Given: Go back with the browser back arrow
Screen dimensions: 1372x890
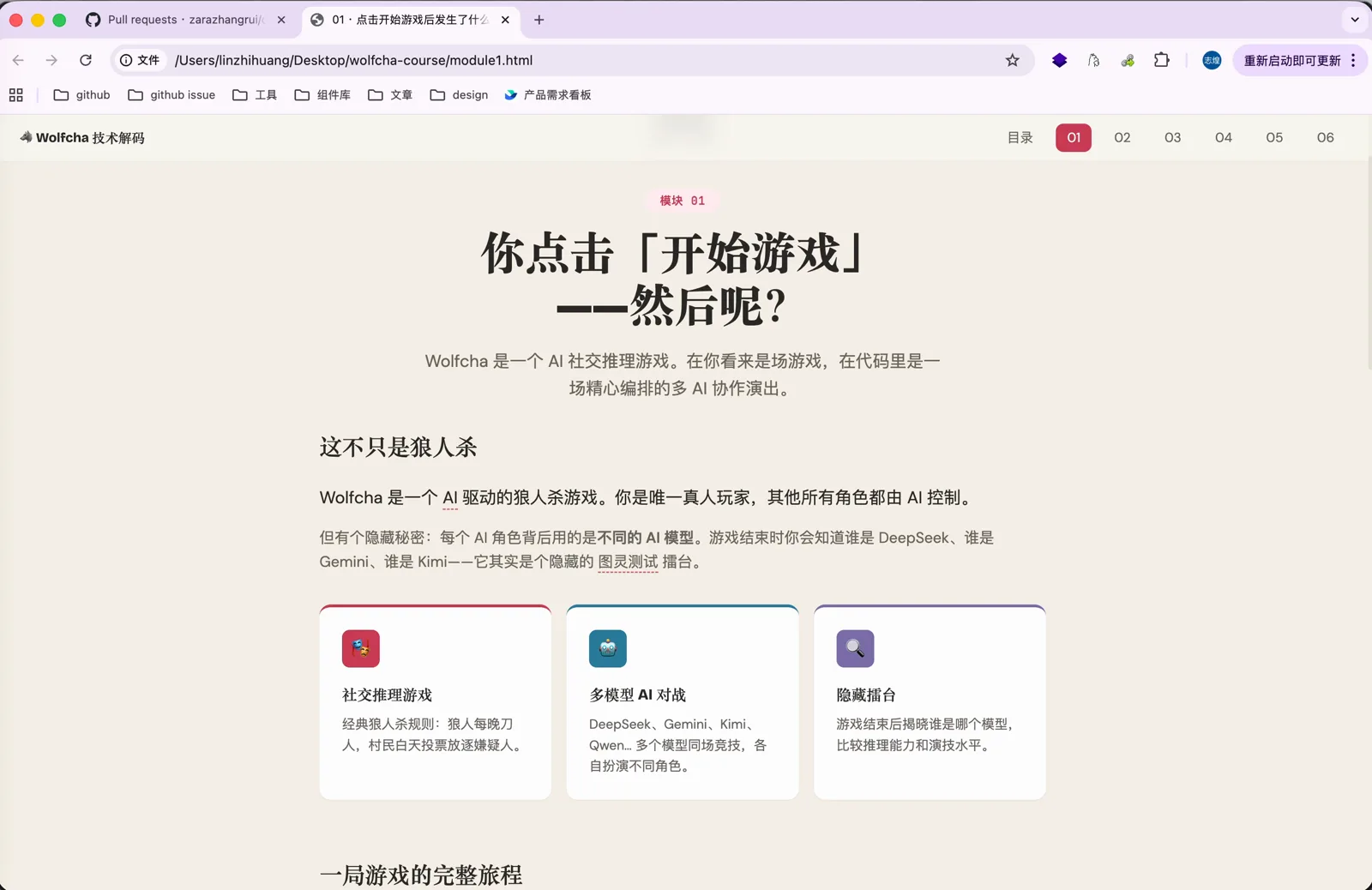Looking at the screenshot, I should (18, 60).
